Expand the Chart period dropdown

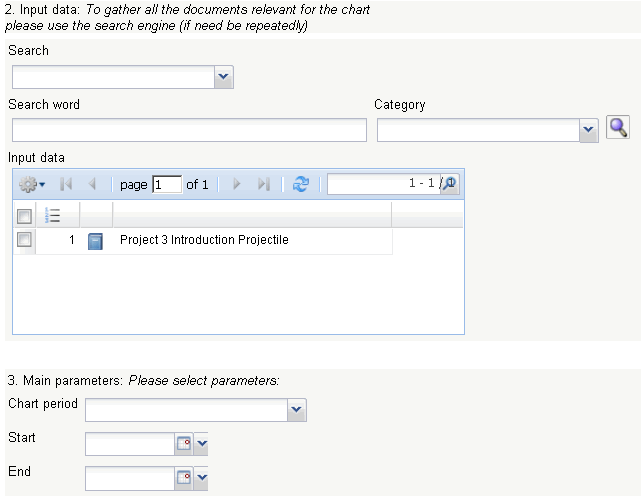coord(297,410)
